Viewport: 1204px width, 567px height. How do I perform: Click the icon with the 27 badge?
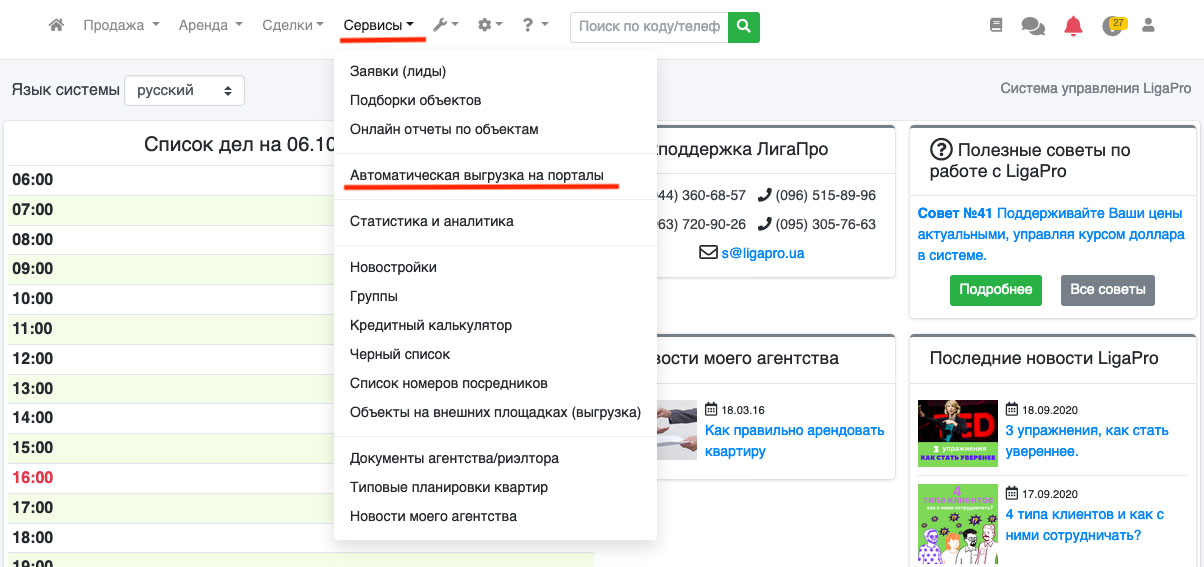(1112, 26)
